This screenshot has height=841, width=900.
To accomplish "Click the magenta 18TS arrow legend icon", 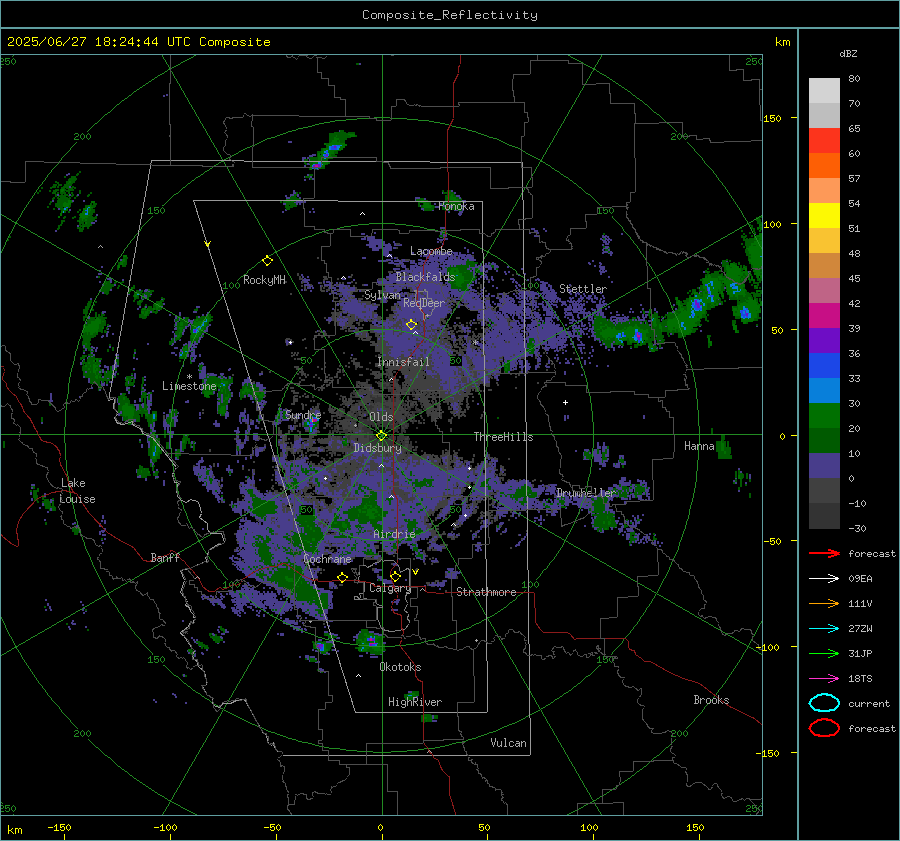I will click(824, 679).
